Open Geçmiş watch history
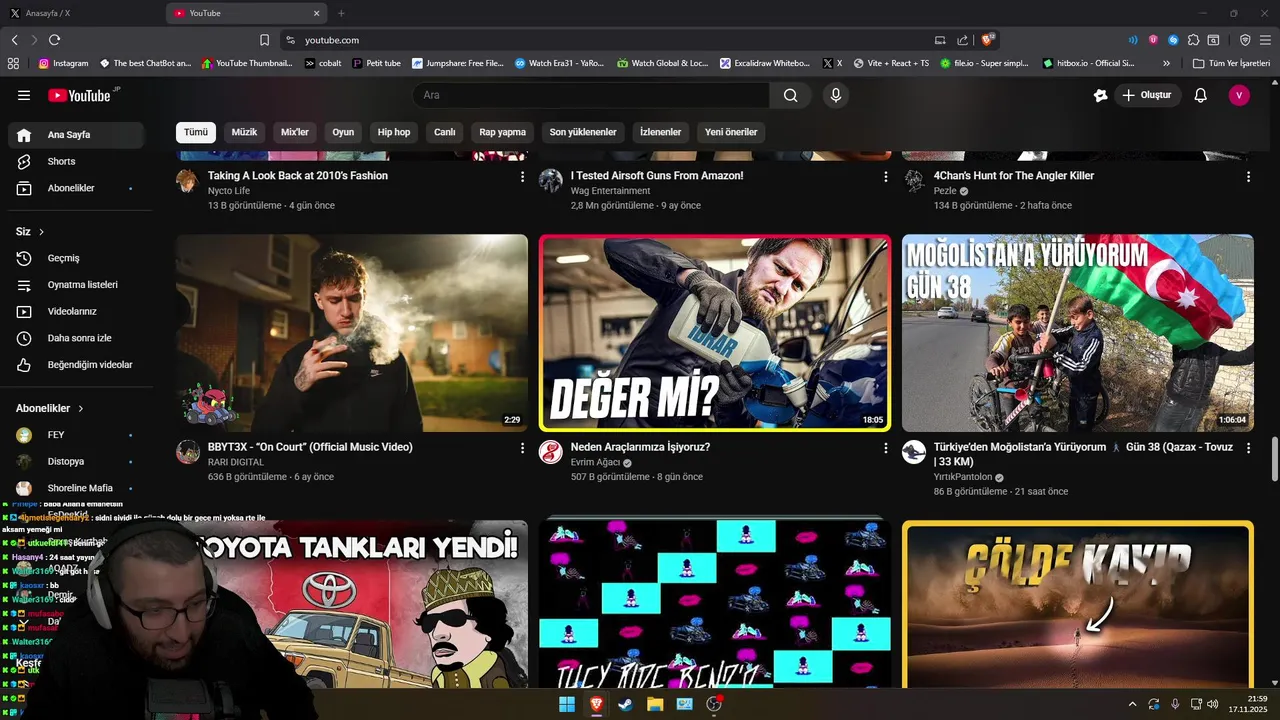Screen dimensions: 1280x720 (x=76, y=258)
